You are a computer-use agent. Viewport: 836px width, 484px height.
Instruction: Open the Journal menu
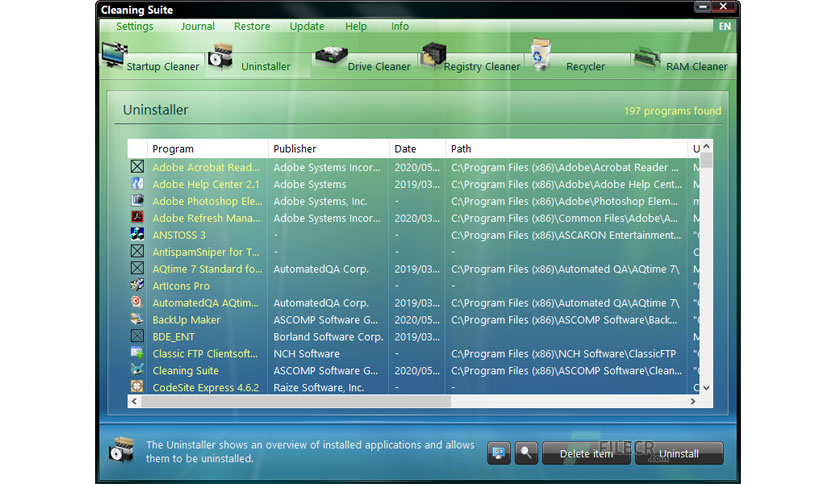click(x=197, y=26)
